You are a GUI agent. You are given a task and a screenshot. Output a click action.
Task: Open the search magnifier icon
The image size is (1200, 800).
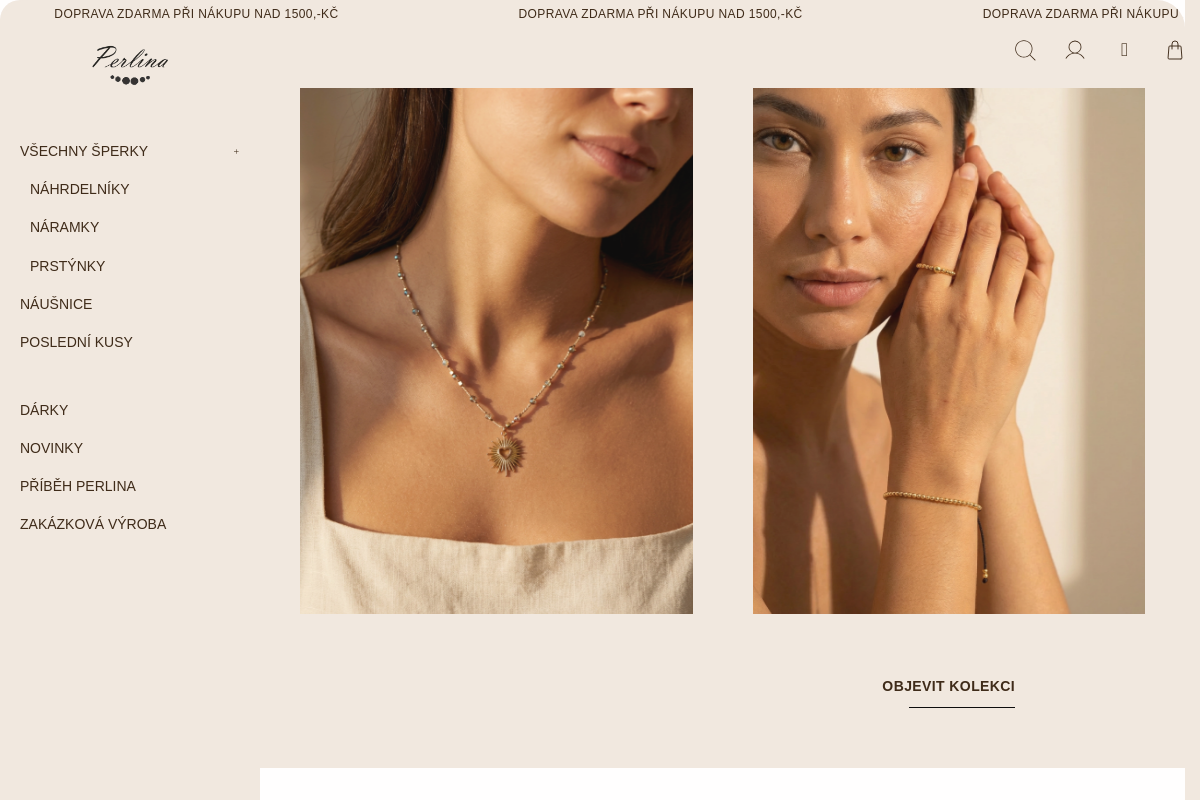[x=1025, y=50]
